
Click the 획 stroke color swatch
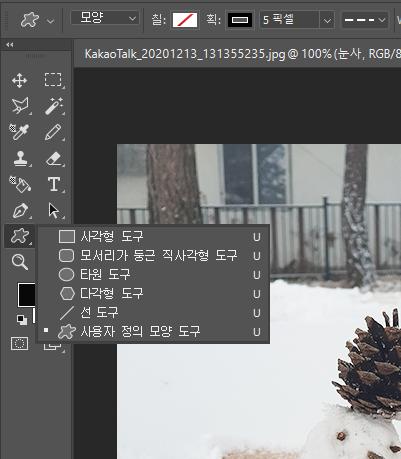[240, 20]
